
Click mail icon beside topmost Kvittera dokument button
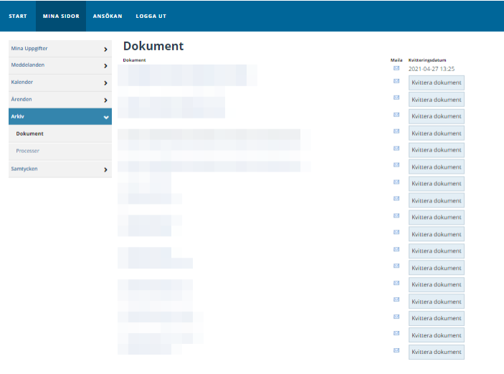tap(396, 81)
